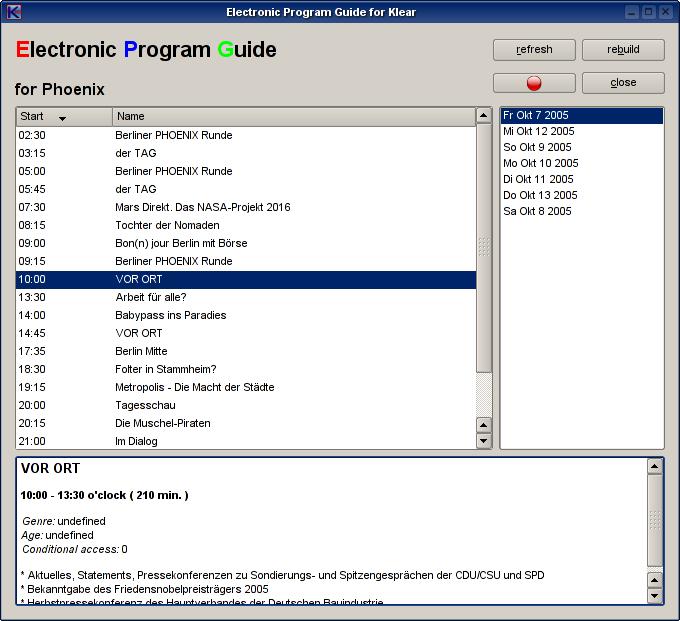Select date Mi Okt 12 2005

pos(582,131)
